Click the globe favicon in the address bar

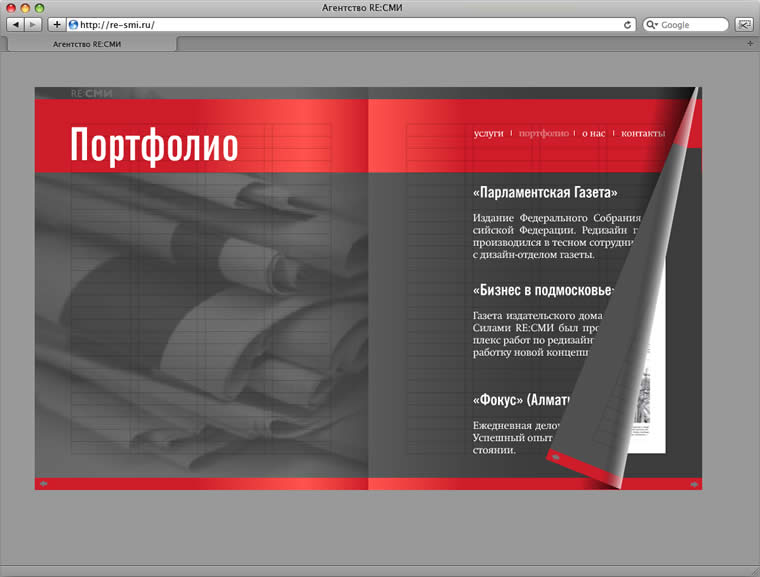pos(74,24)
